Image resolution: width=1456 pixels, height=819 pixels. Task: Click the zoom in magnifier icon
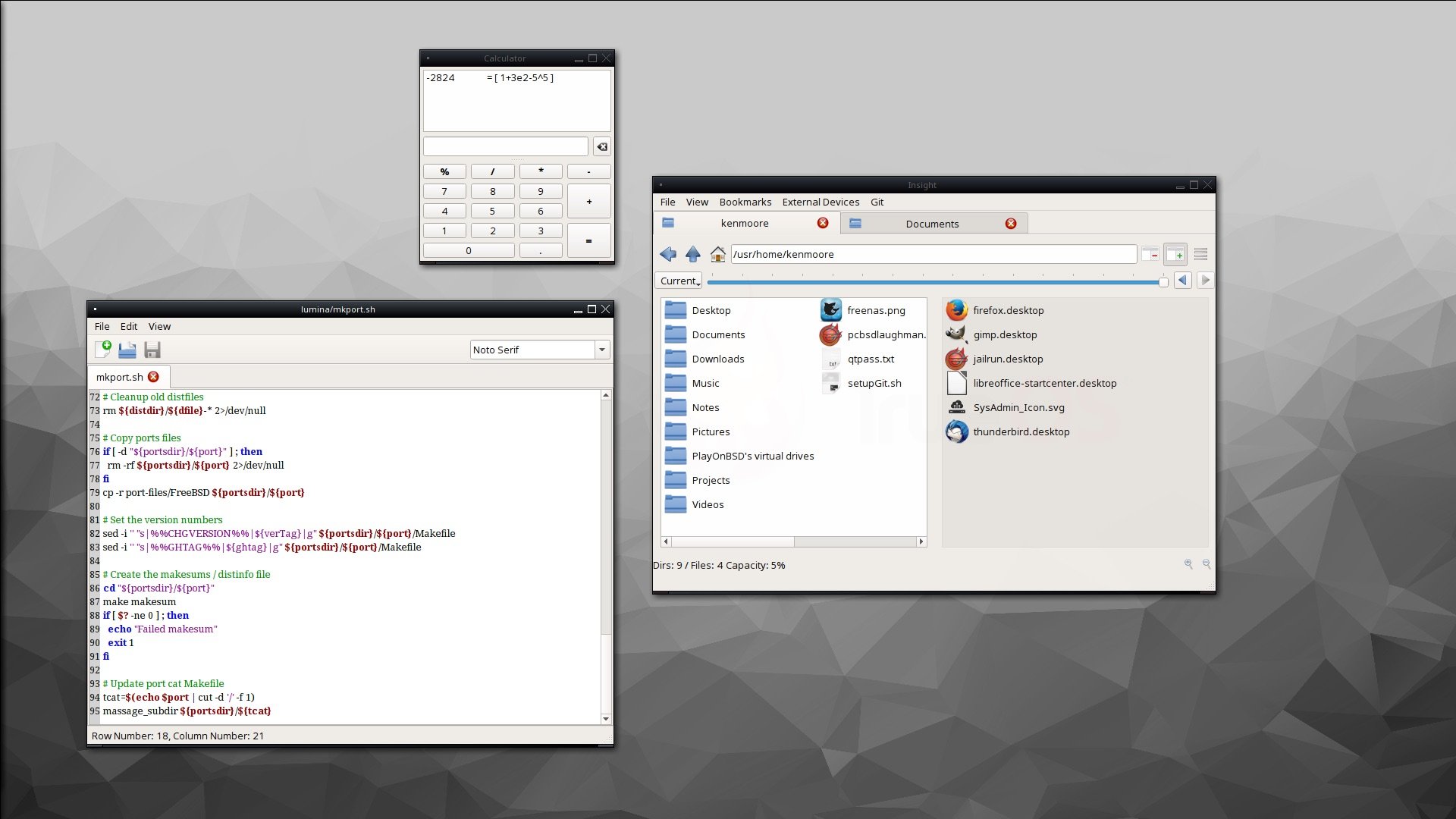tap(1188, 564)
